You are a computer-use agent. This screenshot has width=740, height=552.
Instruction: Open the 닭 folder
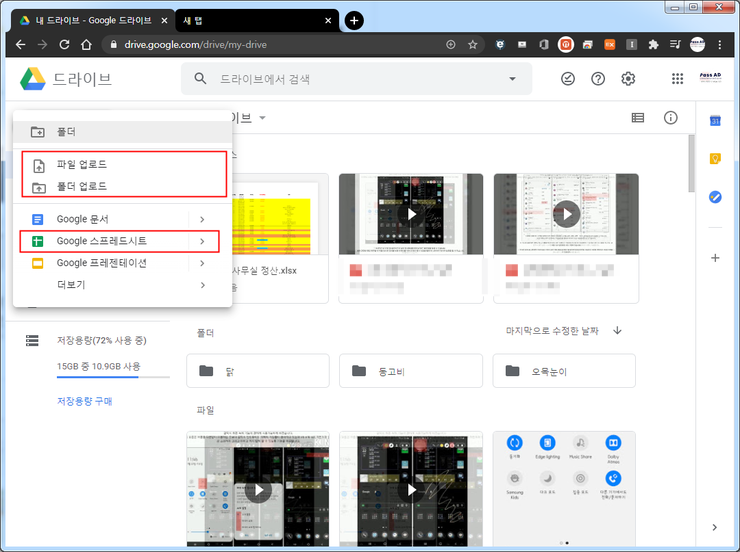click(x=258, y=371)
